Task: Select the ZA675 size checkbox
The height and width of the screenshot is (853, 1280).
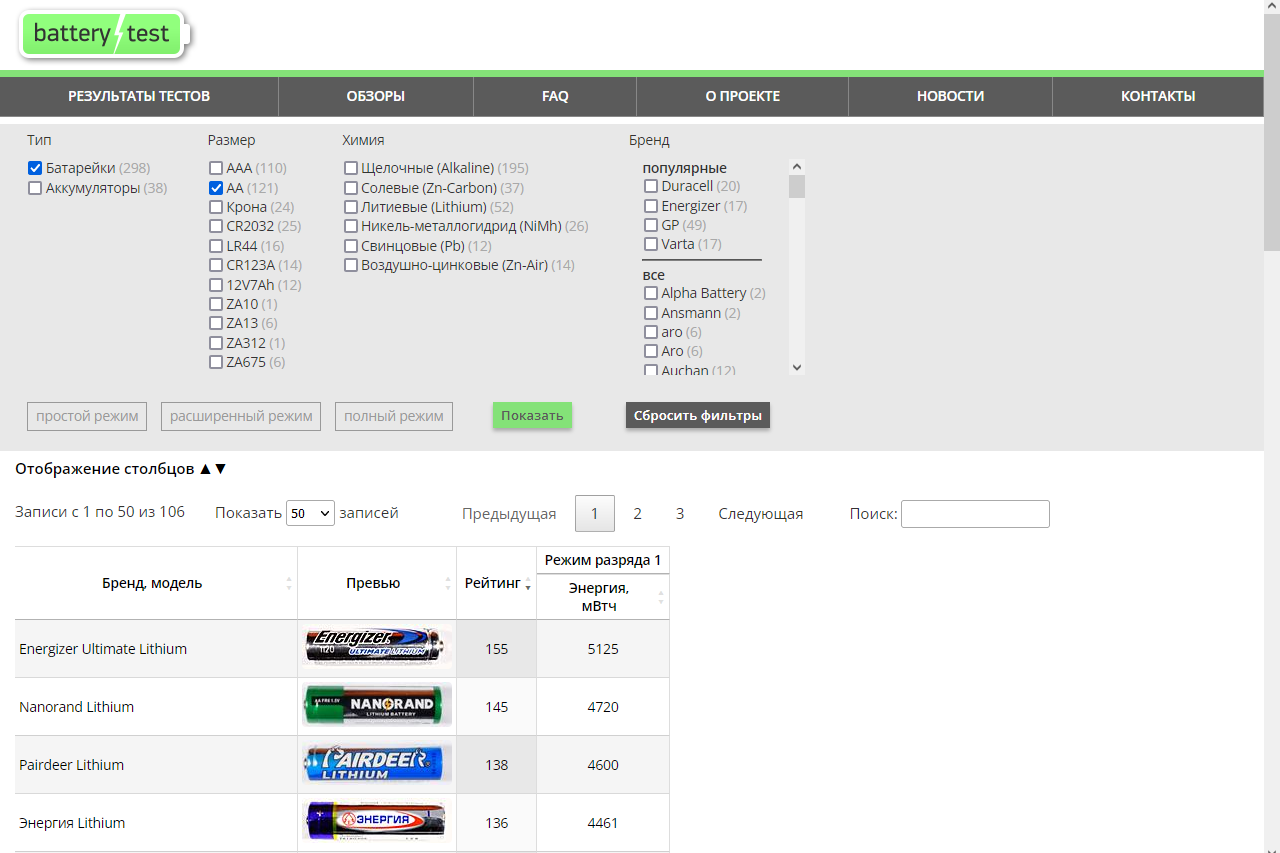Action: pos(216,362)
